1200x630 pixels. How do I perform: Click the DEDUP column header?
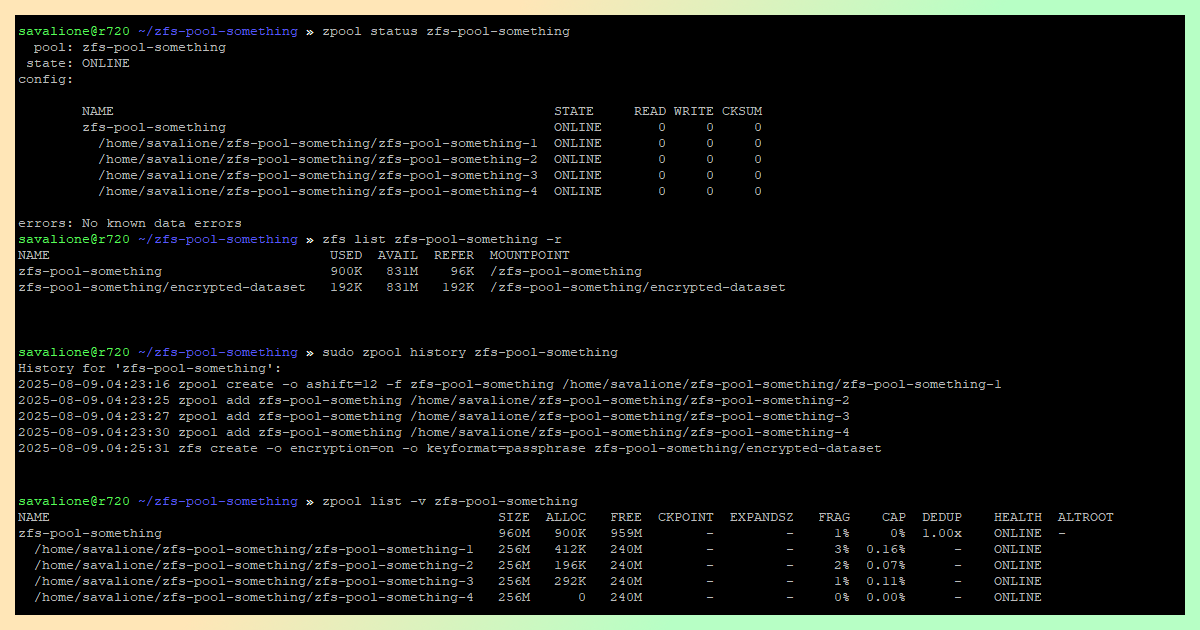pos(942,517)
